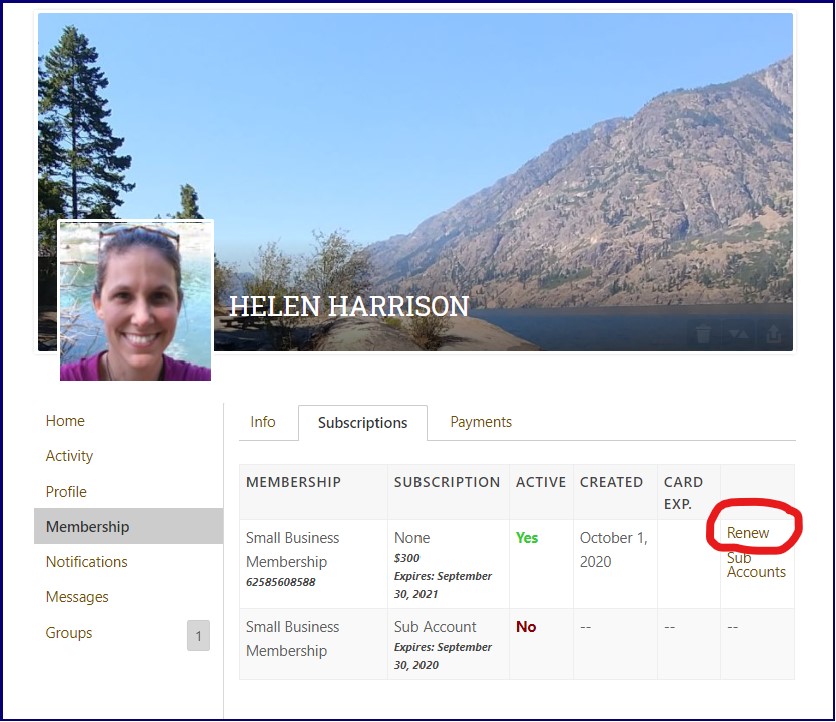Open Groups in the sidebar
The width and height of the screenshot is (836, 722).
pos(68,633)
